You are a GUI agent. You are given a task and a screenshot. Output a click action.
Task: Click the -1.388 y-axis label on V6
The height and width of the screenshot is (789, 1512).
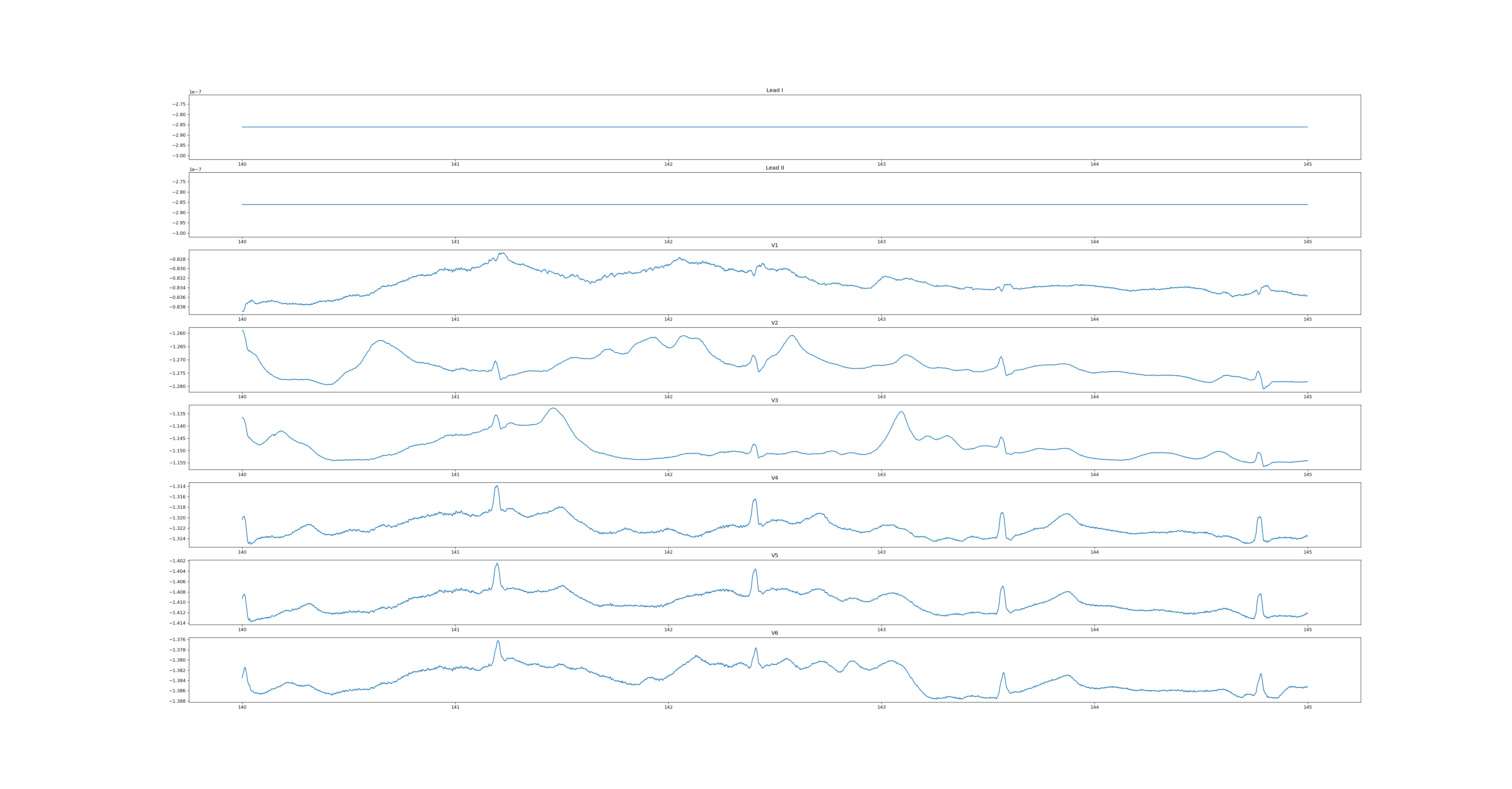178,701
